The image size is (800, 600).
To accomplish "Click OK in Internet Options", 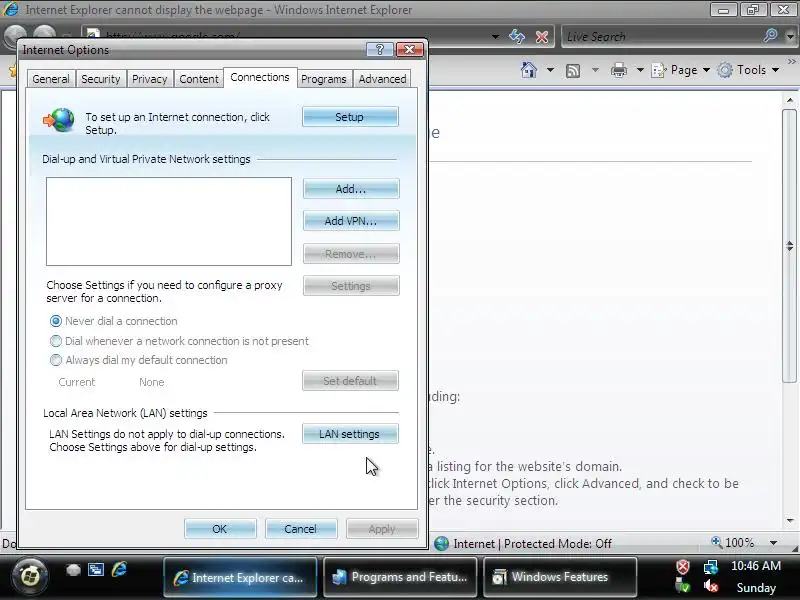I will tap(220, 529).
